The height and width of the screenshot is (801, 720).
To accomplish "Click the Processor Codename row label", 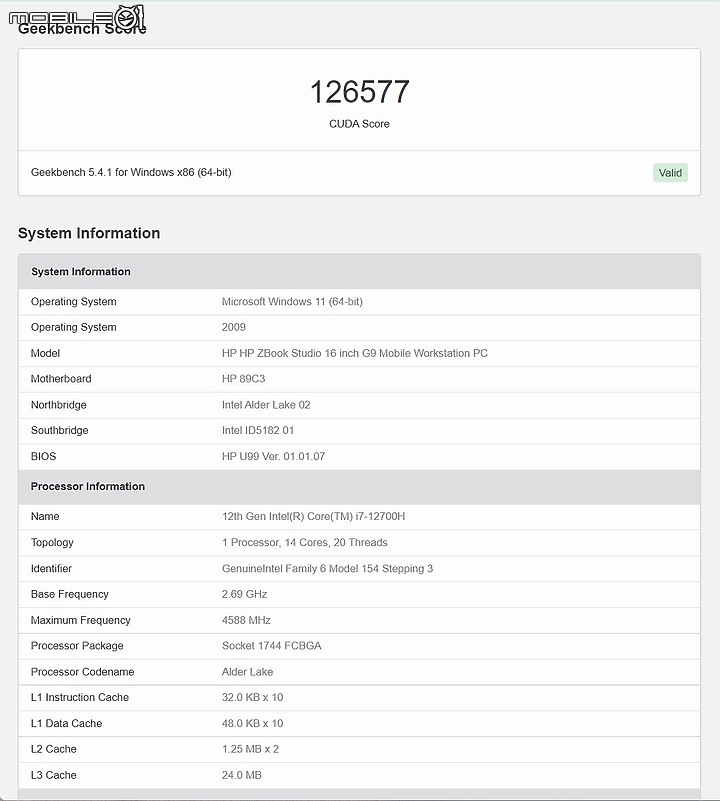I will [82, 671].
